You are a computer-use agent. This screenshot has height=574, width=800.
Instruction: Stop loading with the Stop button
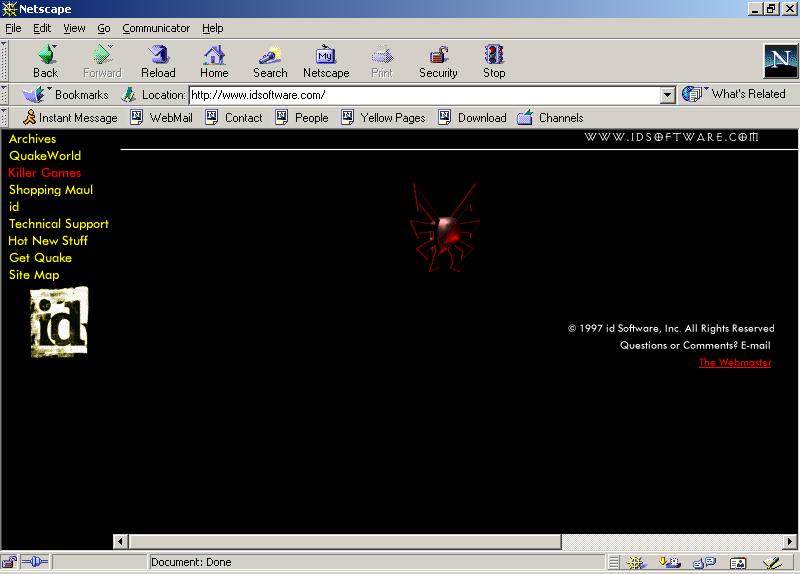tap(494, 61)
